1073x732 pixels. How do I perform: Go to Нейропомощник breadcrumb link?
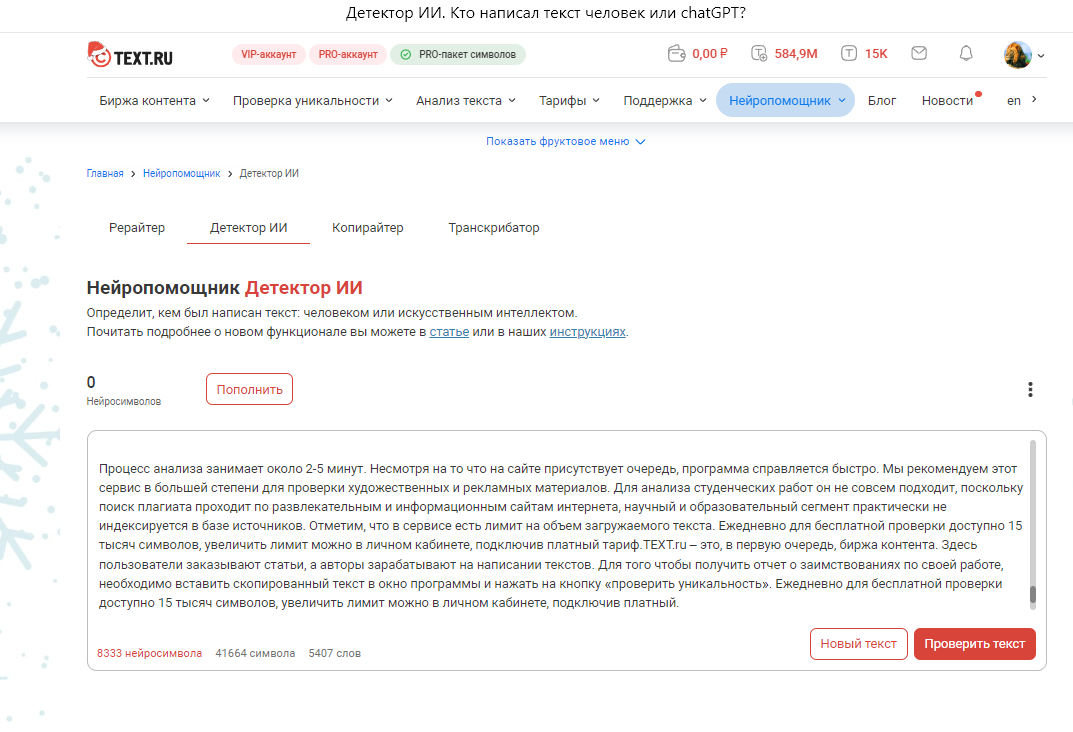181,174
